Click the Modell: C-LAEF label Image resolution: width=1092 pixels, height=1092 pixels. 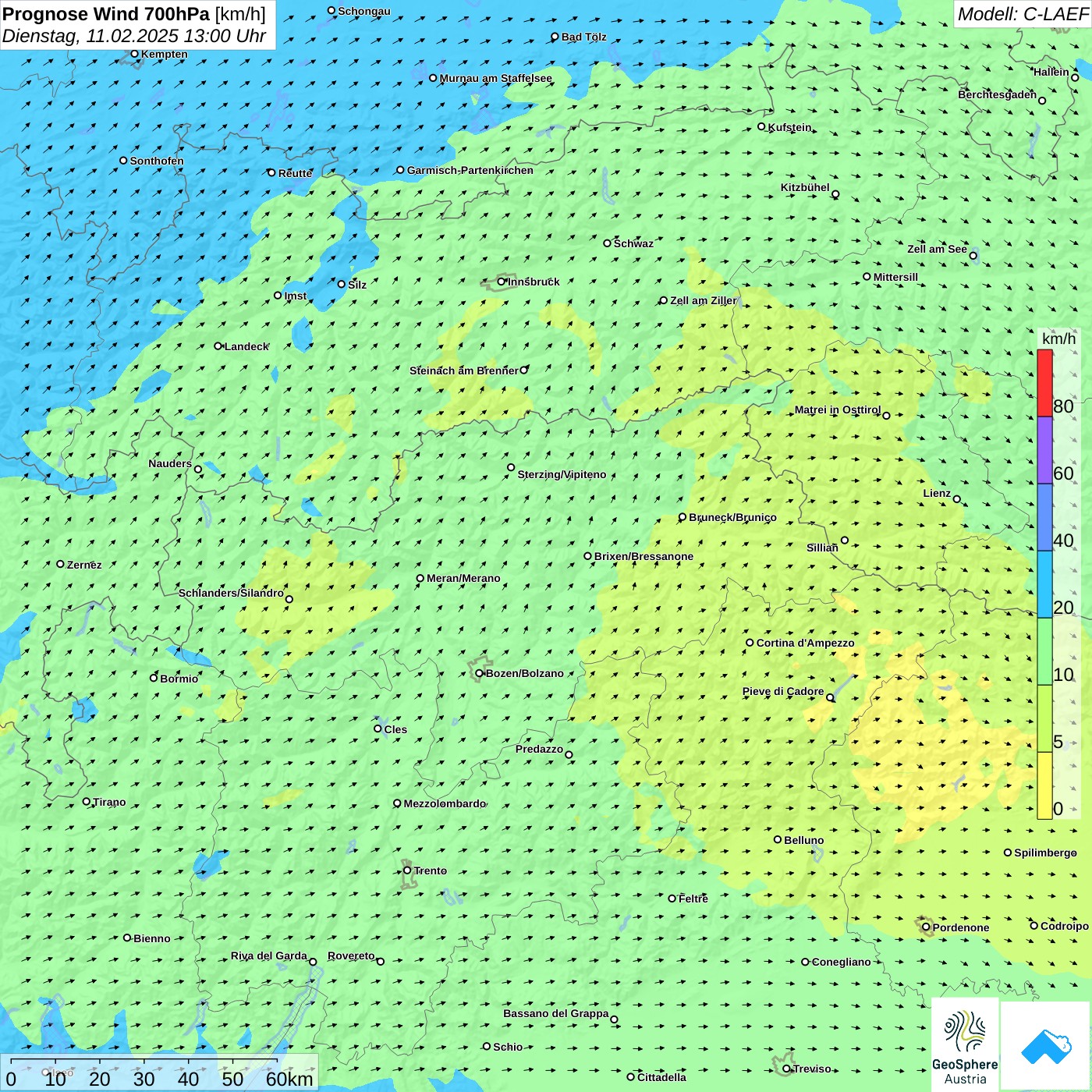[x=1022, y=14]
